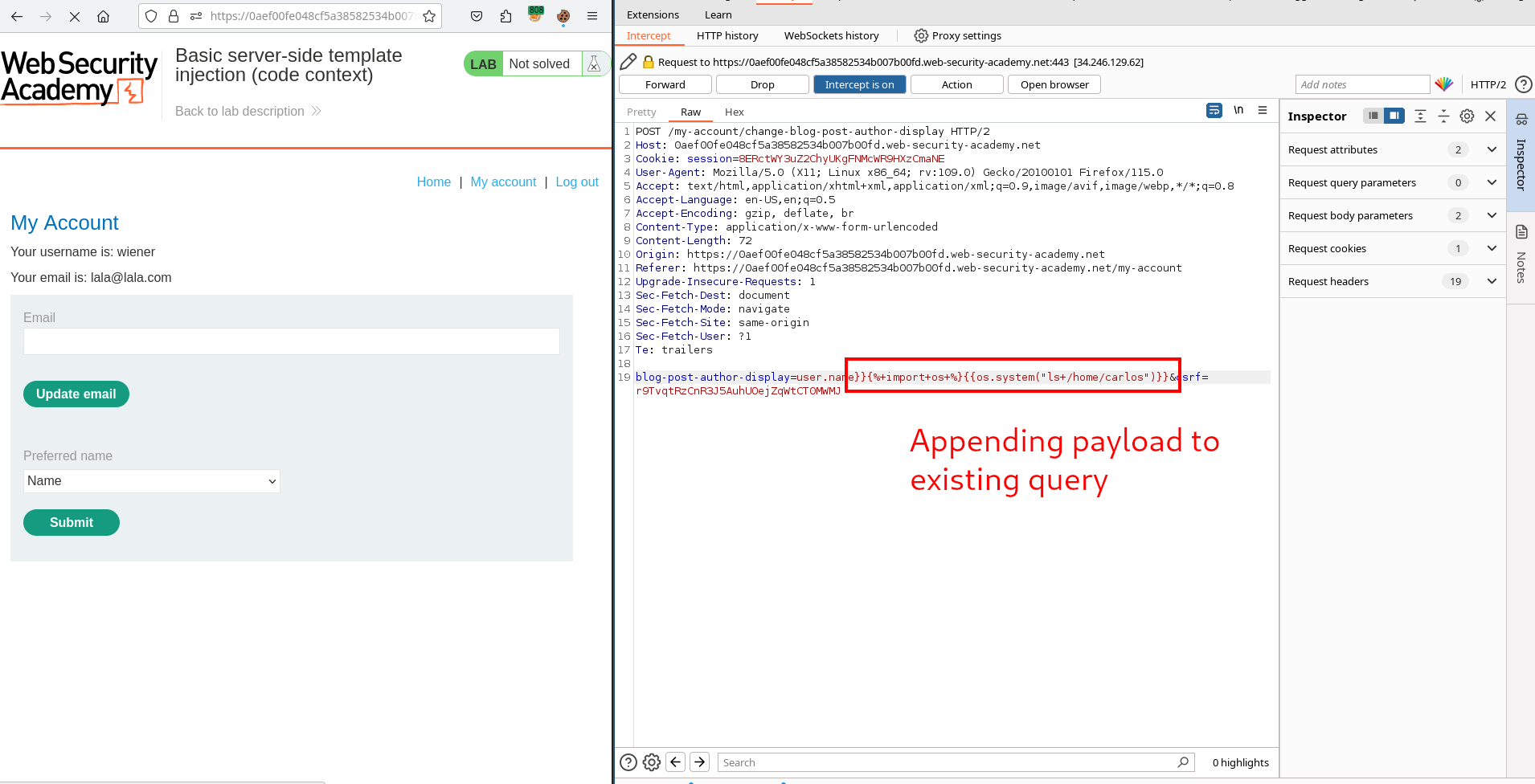Viewport: 1535px width, 784px height.
Task: Toggle word wrap in message editor
Action: click(x=1214, y=111)
